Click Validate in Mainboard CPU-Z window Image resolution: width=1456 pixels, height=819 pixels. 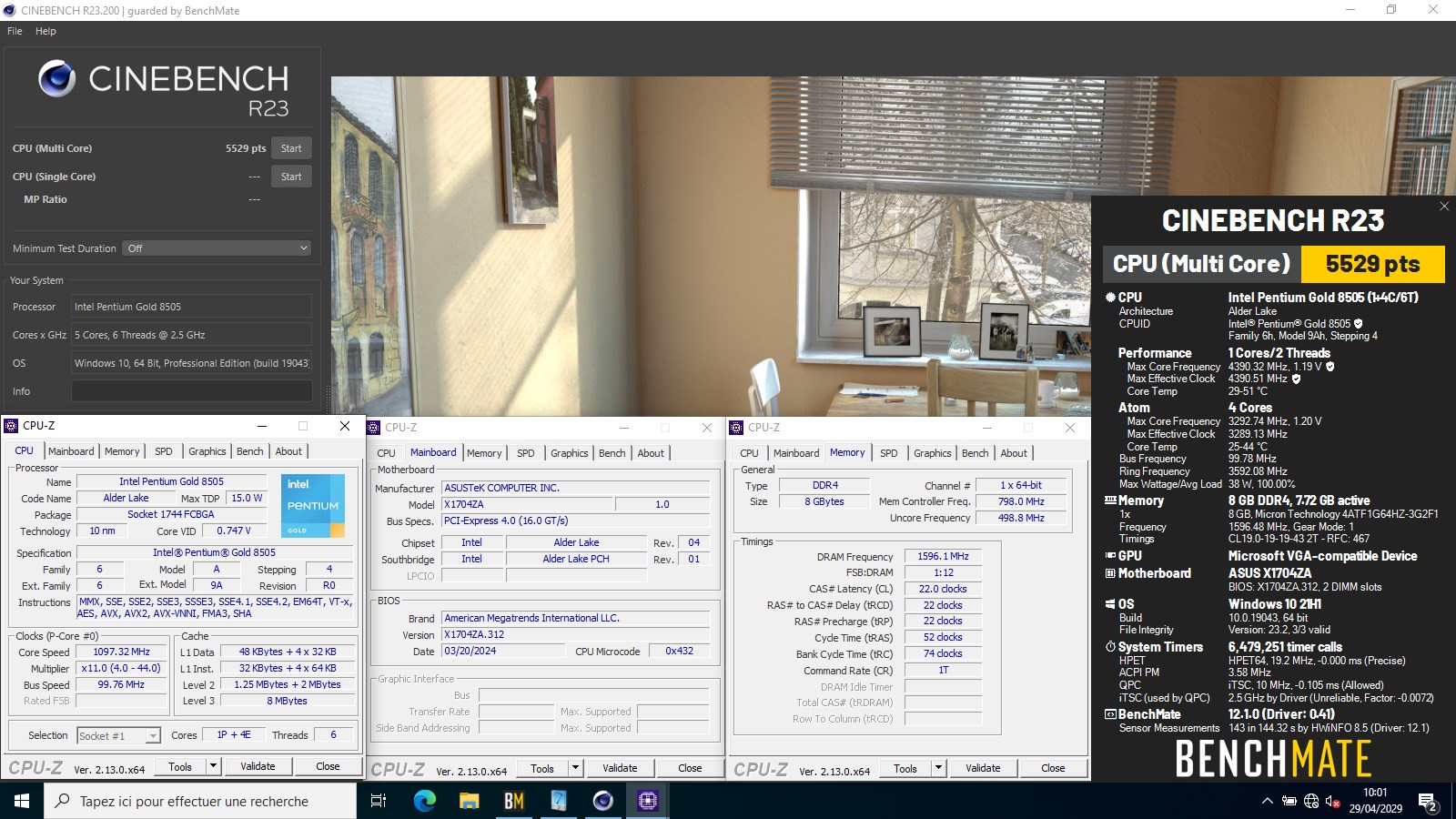click(x=620, y=768)
